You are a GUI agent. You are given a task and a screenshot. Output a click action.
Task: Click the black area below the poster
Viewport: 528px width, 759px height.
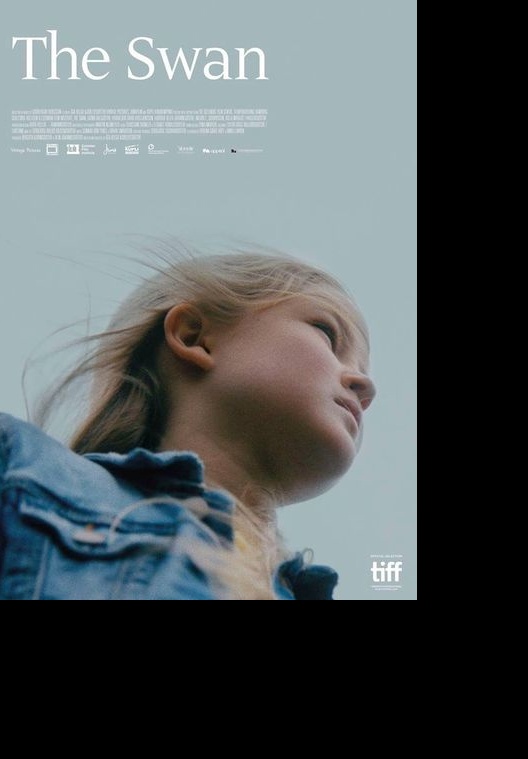pos(264,680)
